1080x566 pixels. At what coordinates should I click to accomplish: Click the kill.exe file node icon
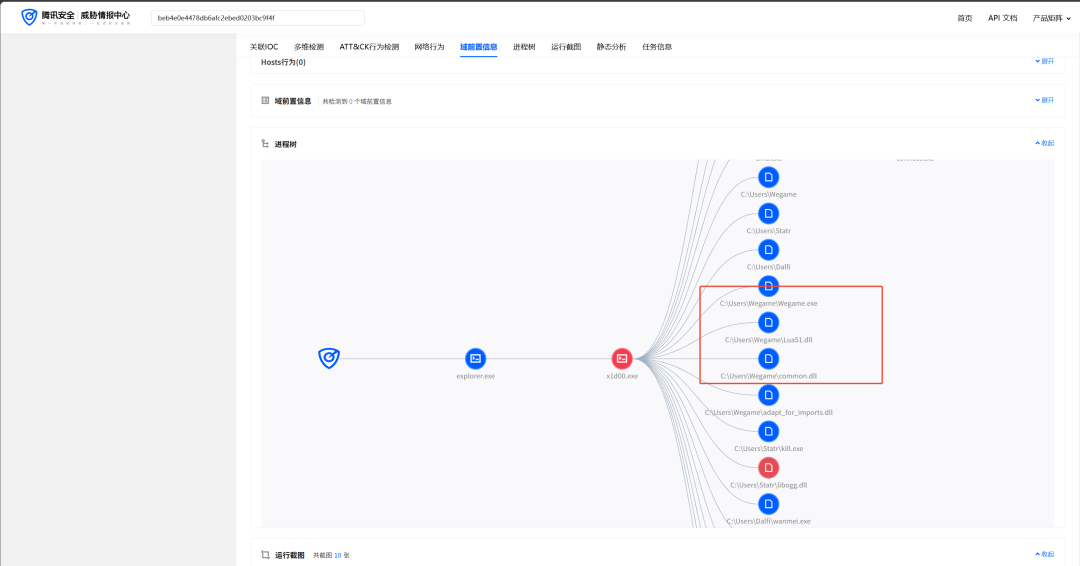(x=769, y=432)
